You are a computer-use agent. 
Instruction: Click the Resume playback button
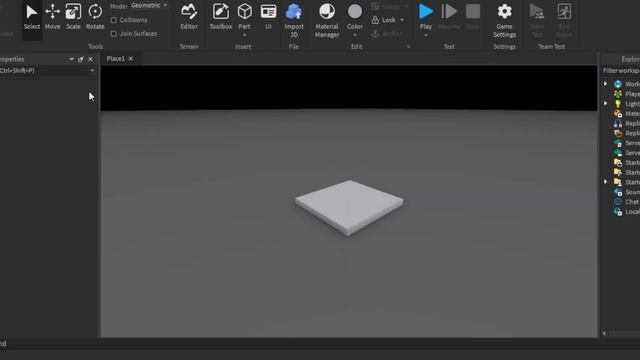[x=449, y=17]
